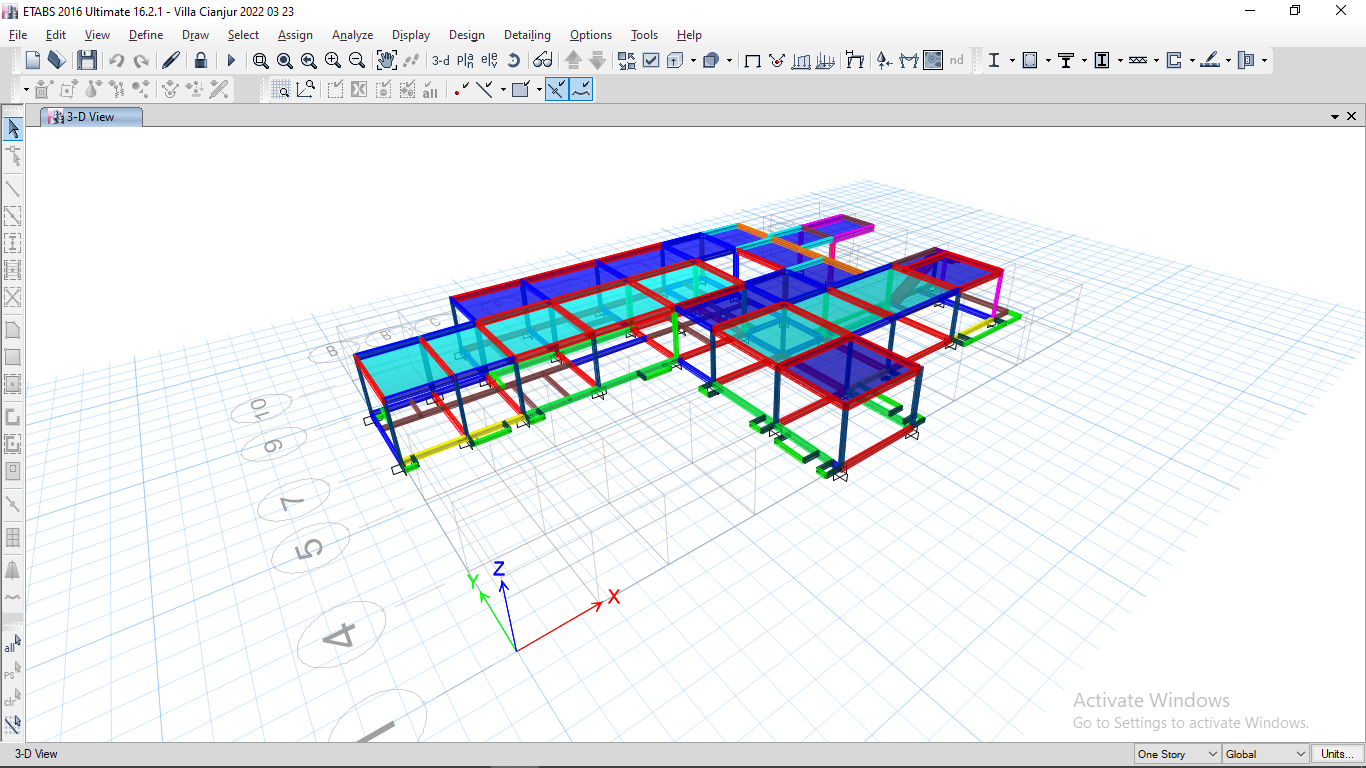
Task: Toggle the lock/unlock model padlock icon
Action: 201,60
